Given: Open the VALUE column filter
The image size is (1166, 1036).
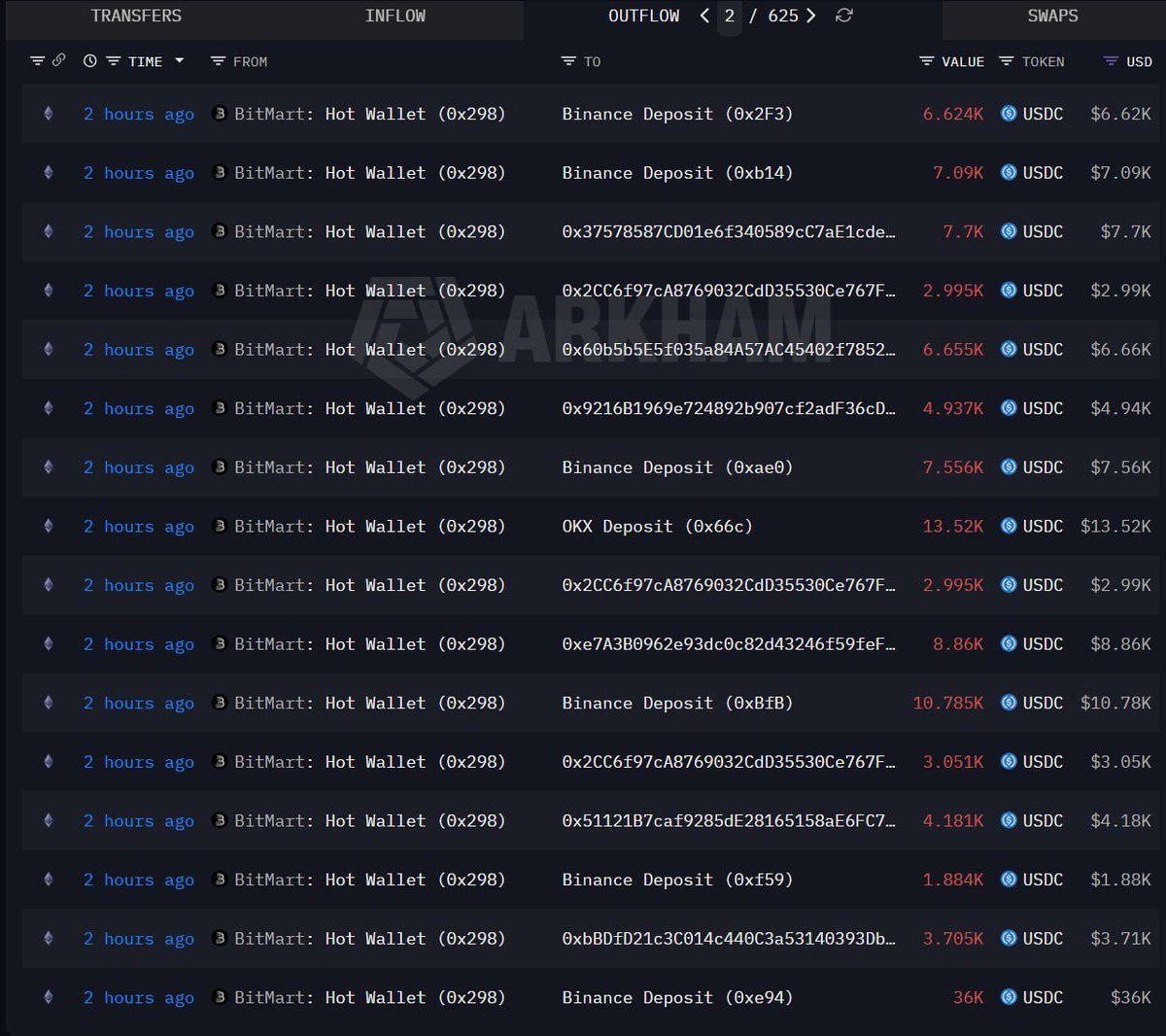Looking at the screenshot, I should [927, 61].
